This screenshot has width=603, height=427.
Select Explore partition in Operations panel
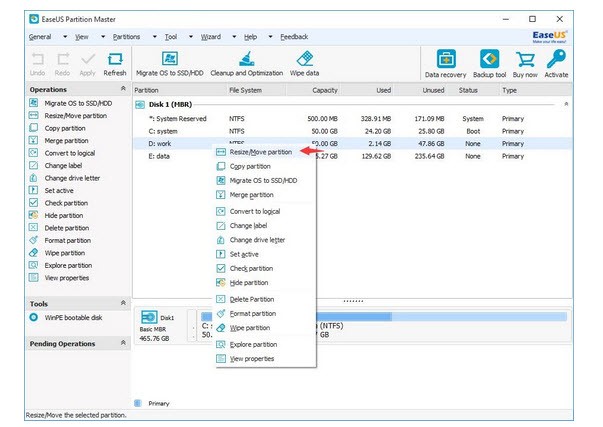click(60, 265)
